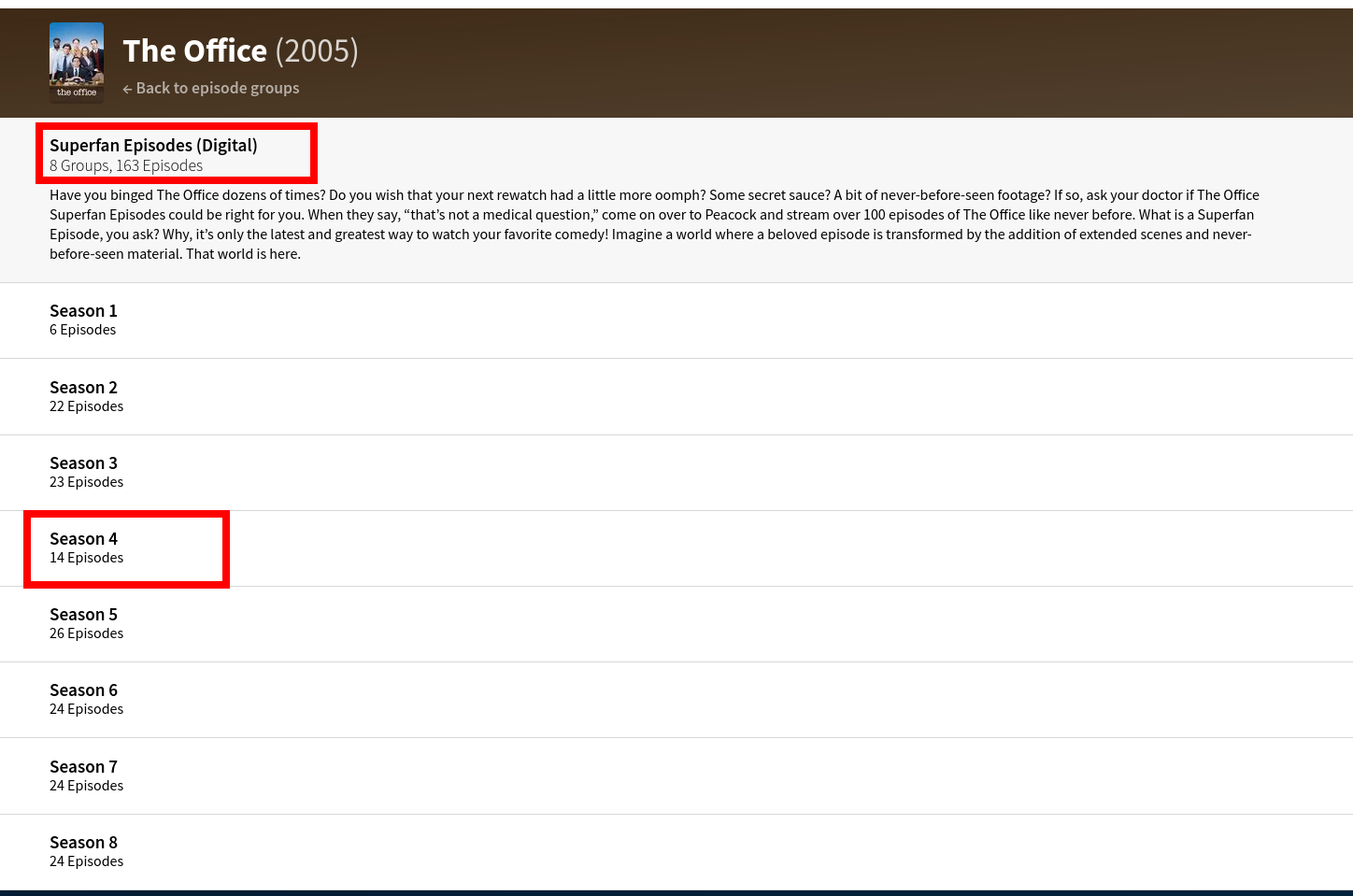Open the Season 5 group
This screenshot has width=1353, height=896.
83,614
